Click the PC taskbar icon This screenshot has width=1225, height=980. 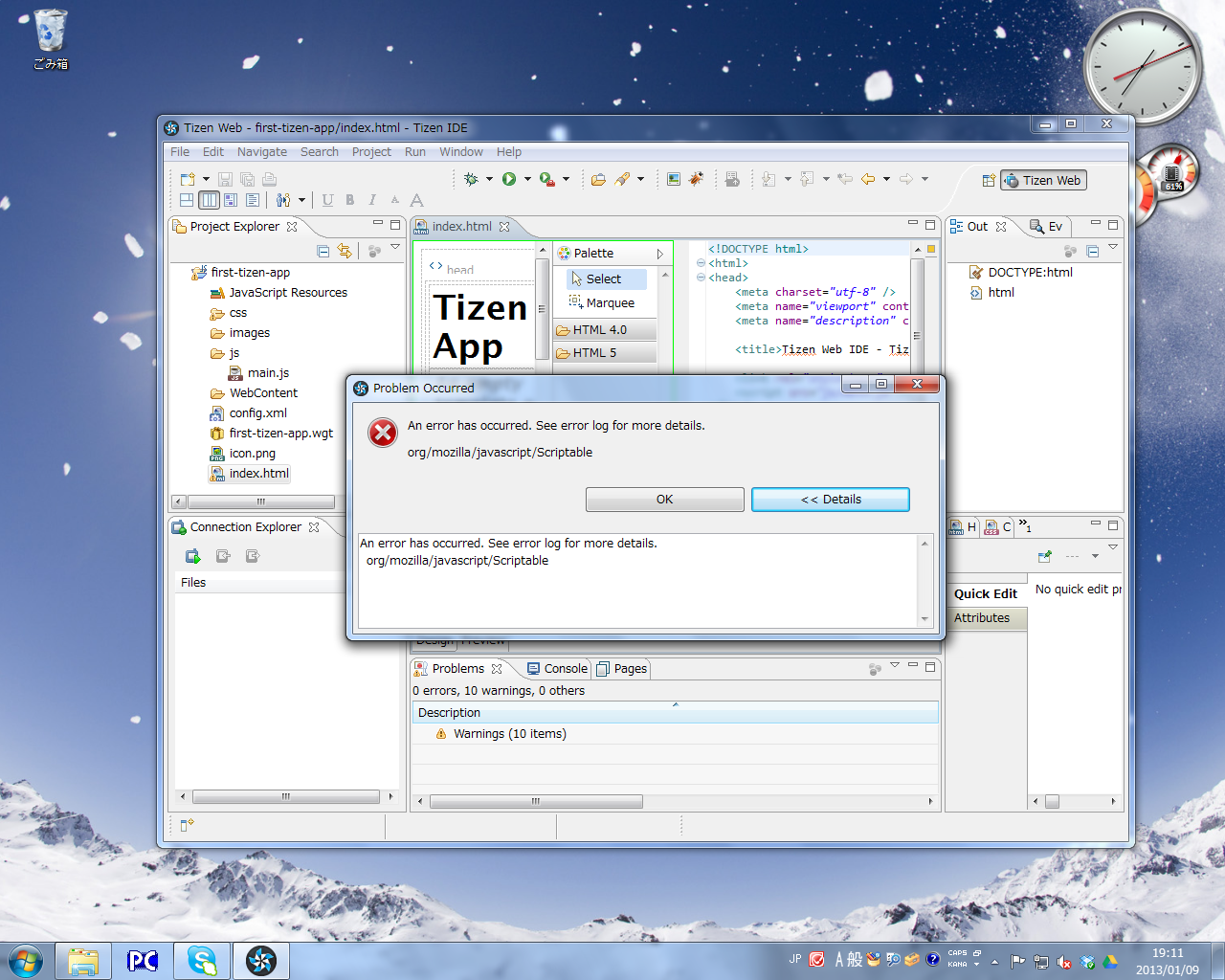coord(143,961)
